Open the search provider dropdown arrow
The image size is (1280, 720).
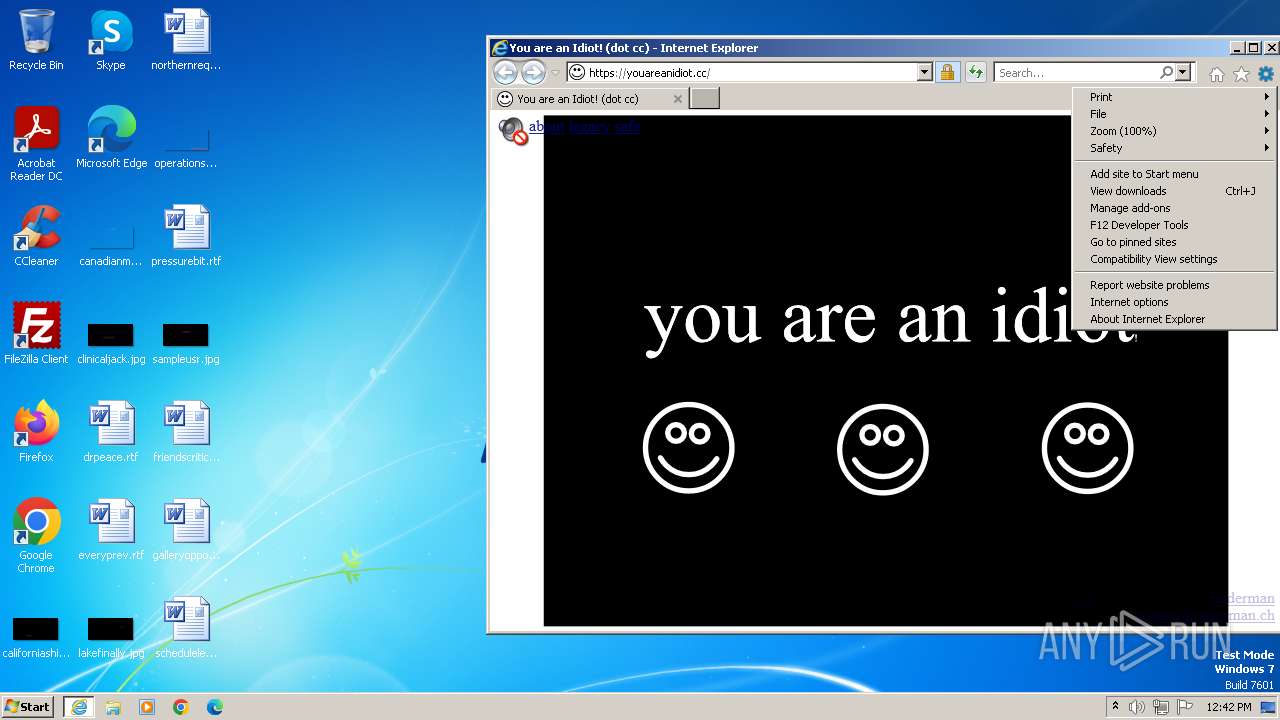1183,72
